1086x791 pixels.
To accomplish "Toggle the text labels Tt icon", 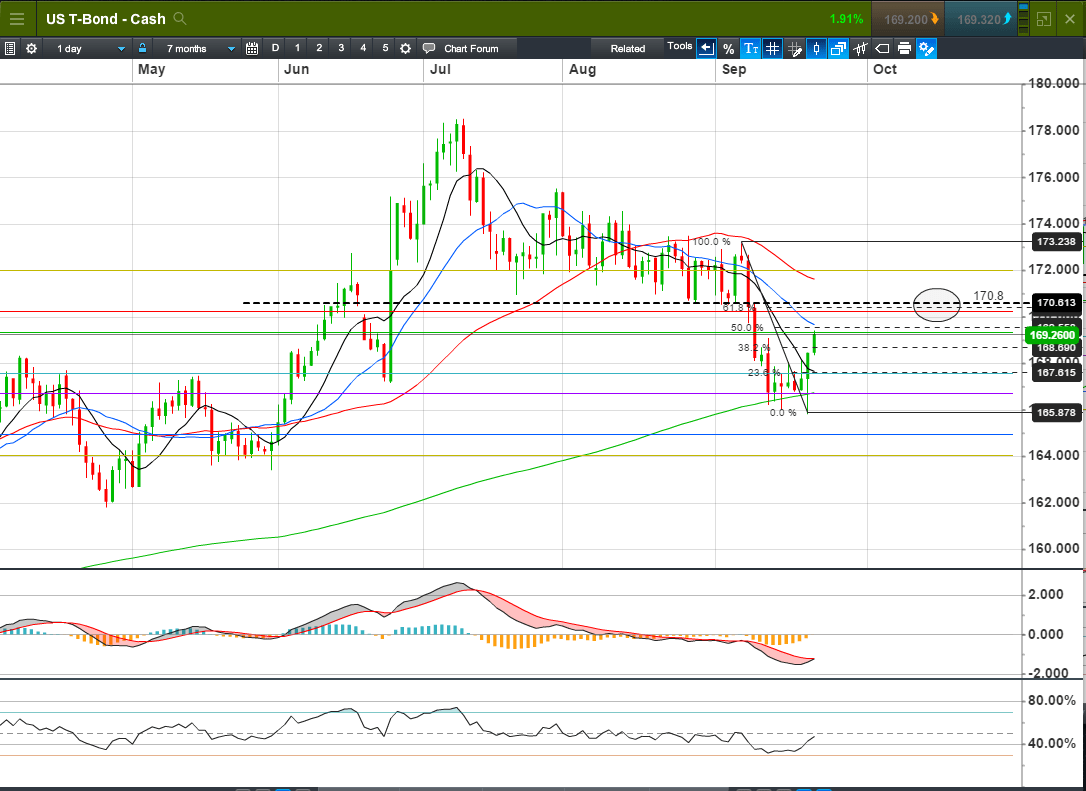I will tap(751, 48).
